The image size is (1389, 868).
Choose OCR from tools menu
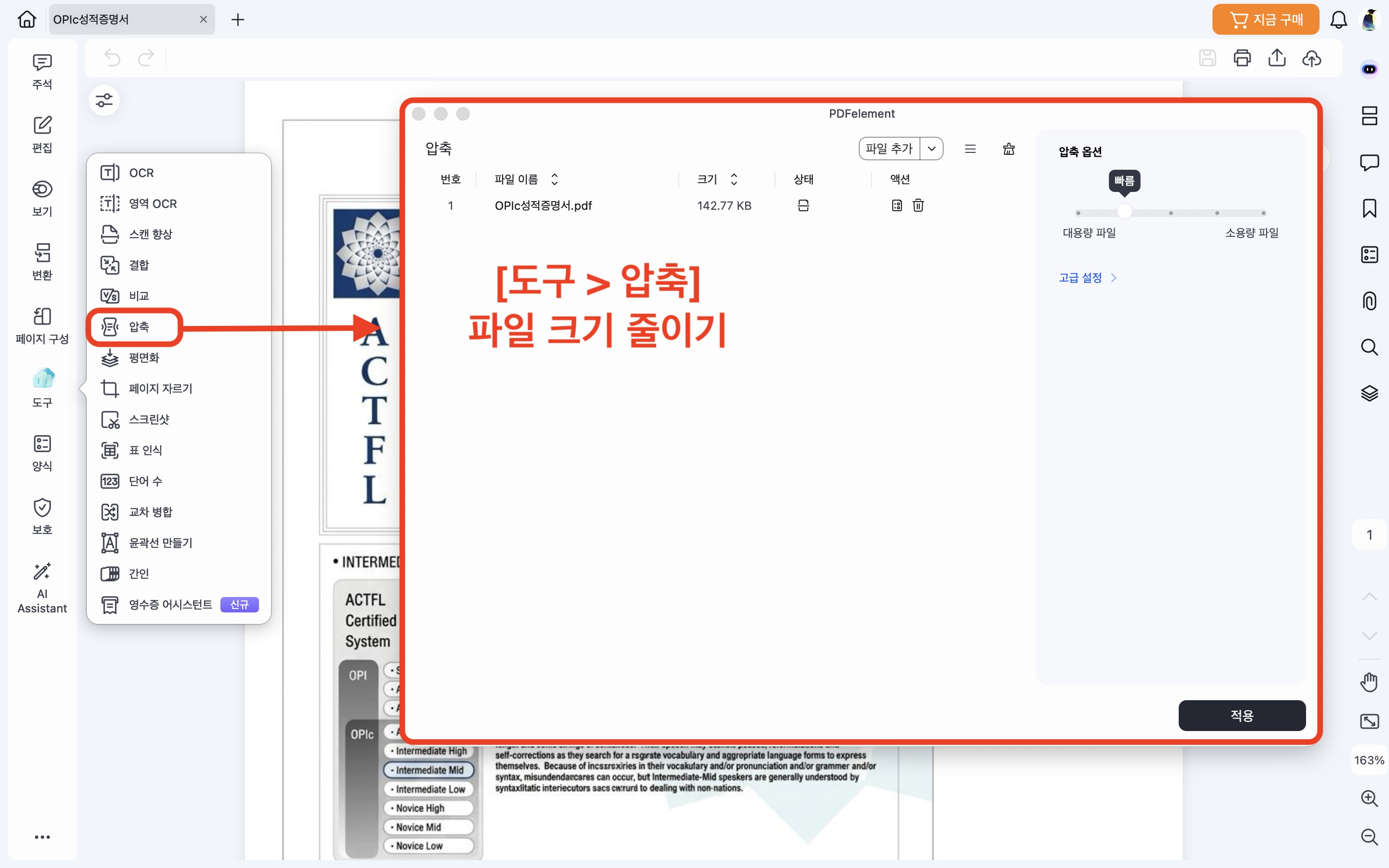[178, 173]
